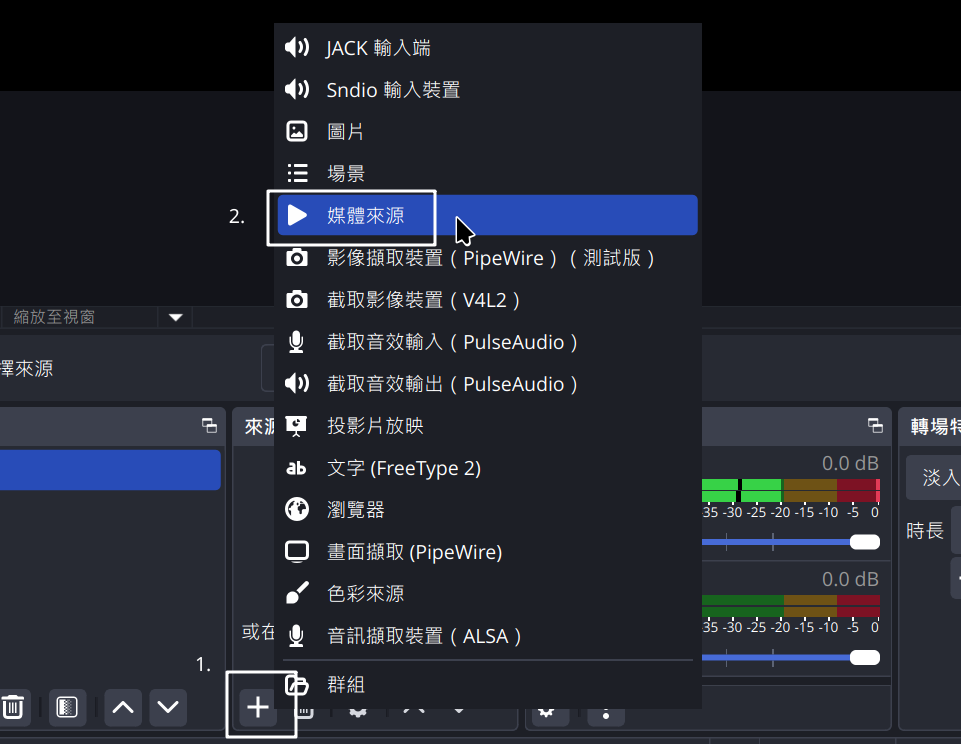
Task: Click the brush icon beside 色彩來源
Action: [x=297, y=593]
